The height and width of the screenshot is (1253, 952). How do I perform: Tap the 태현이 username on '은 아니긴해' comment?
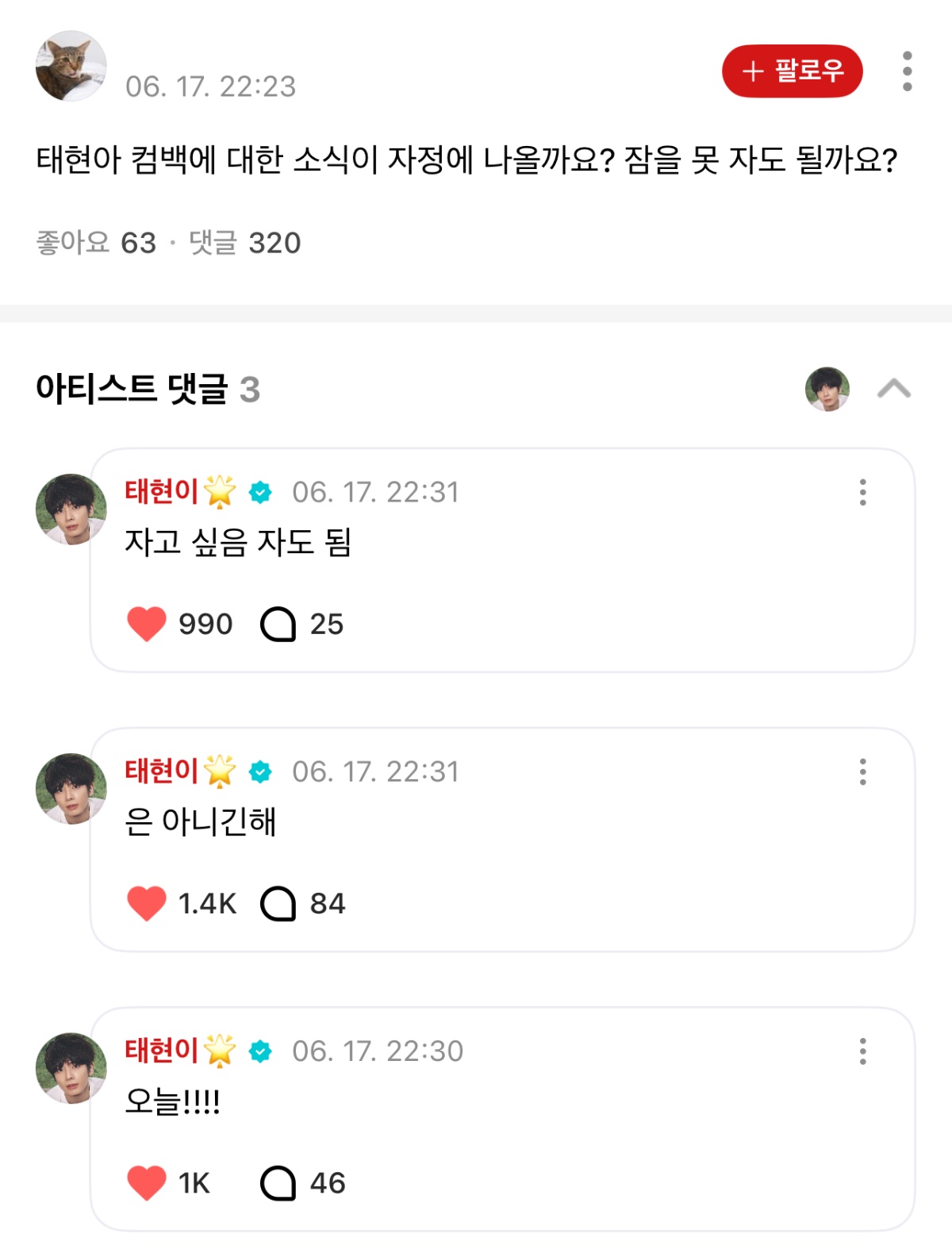pos(162,771)
